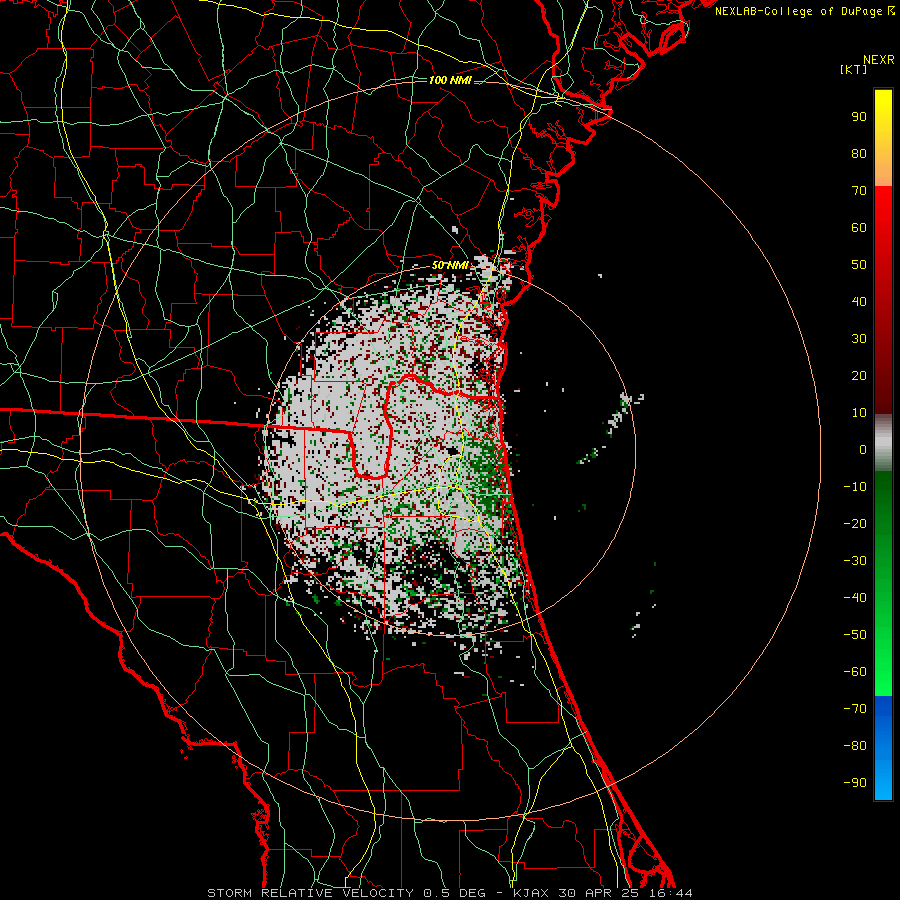Click the gray zero-velocity segment of color bar

point(883,443)
